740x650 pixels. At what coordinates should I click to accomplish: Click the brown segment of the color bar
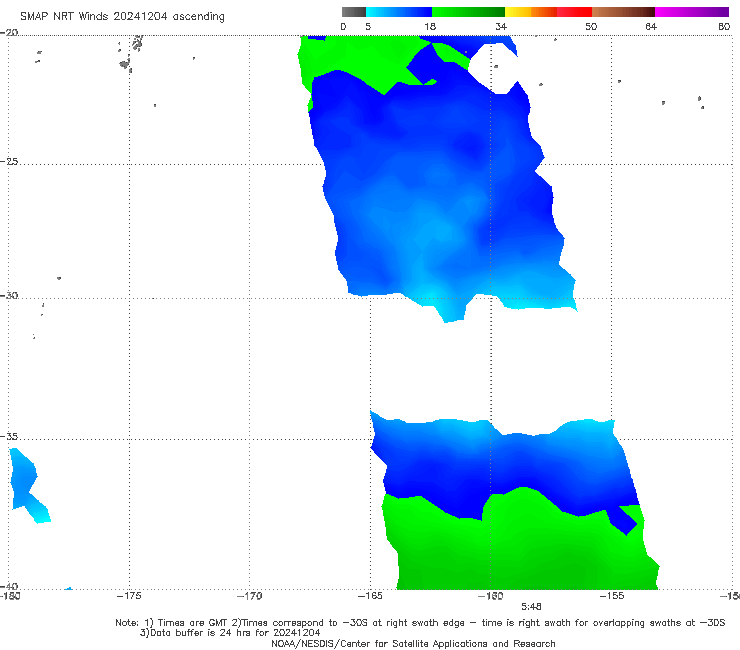pos(623,12)
